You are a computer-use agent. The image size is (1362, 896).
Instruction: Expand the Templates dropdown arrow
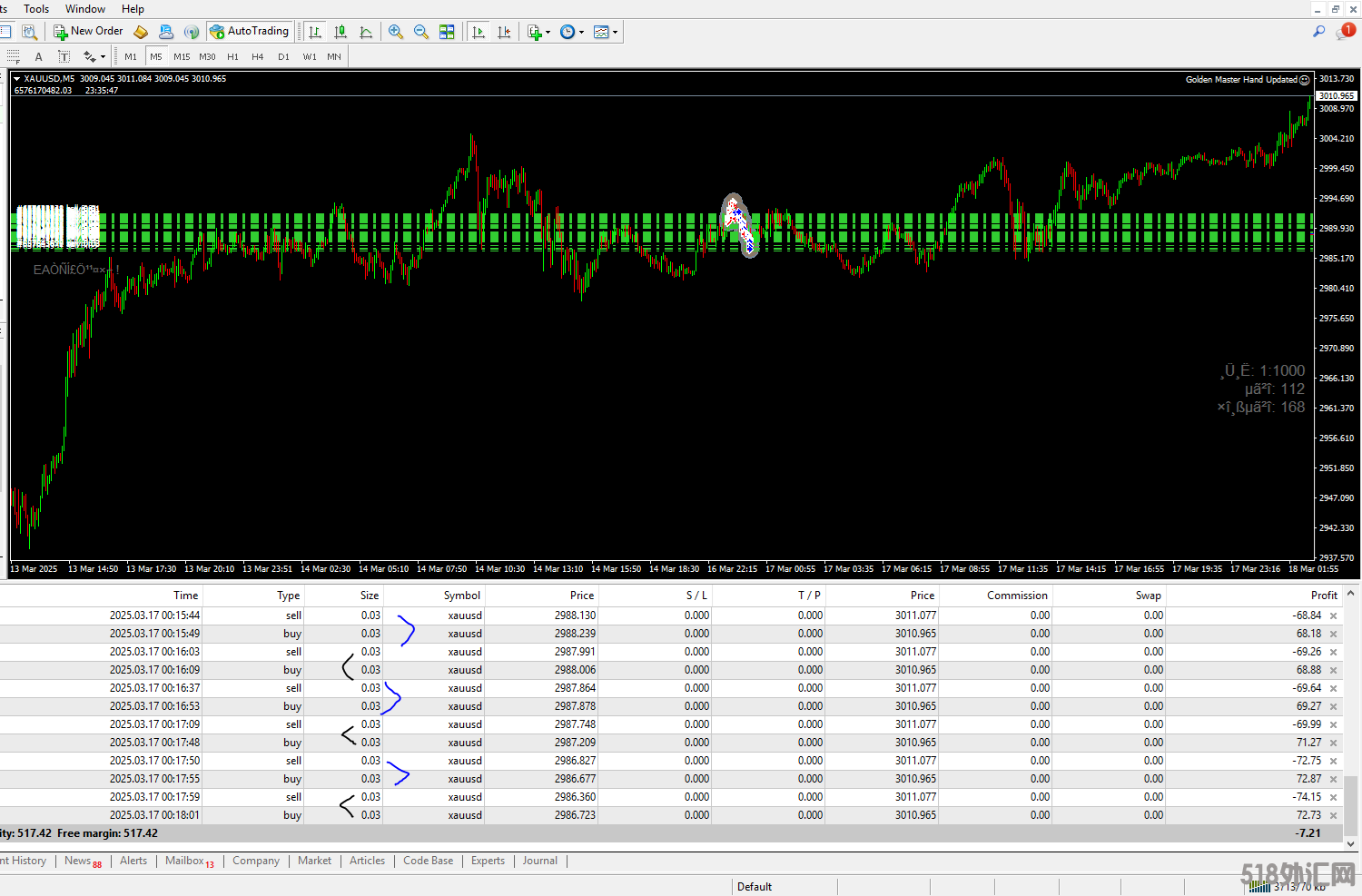click(x=615, y=33)
